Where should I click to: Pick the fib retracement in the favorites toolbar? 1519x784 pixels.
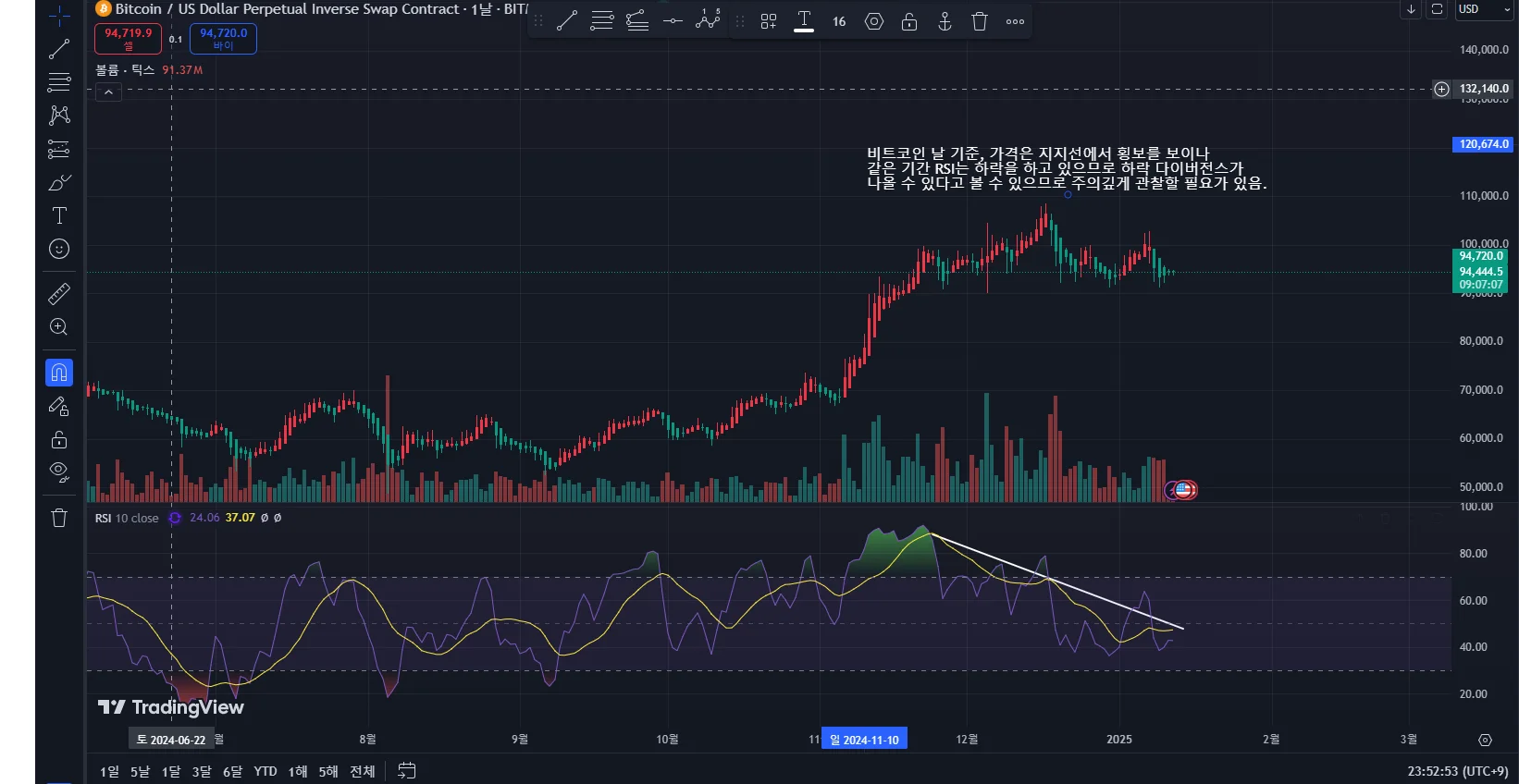click(602, 21)
